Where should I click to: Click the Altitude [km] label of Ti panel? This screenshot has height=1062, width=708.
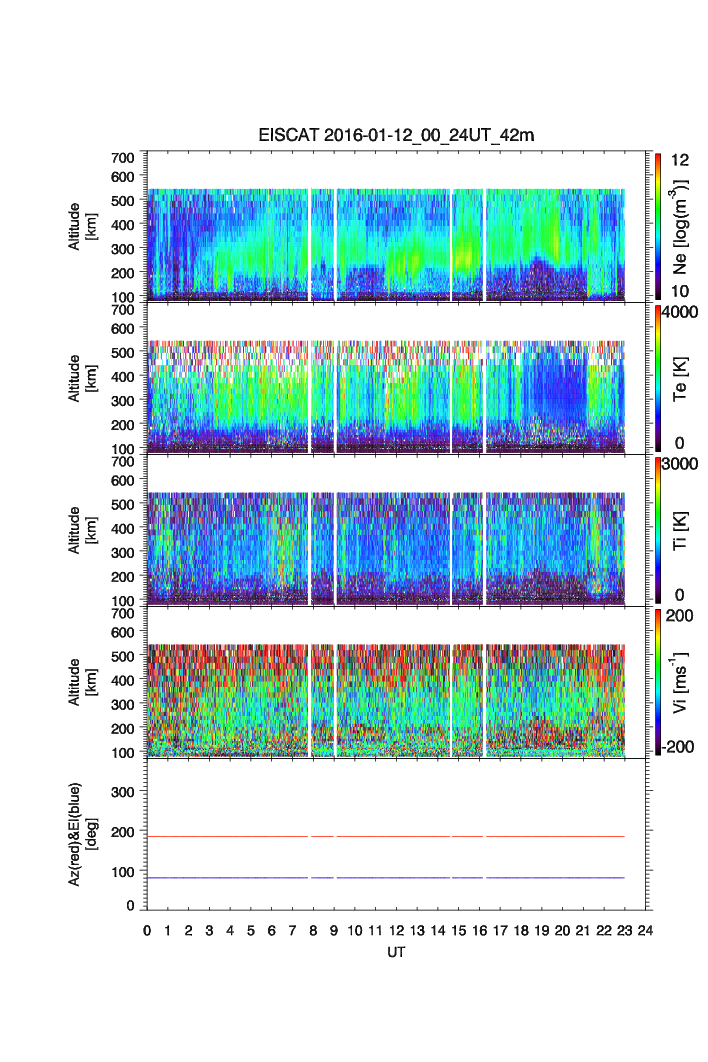(x=82, y=530)
